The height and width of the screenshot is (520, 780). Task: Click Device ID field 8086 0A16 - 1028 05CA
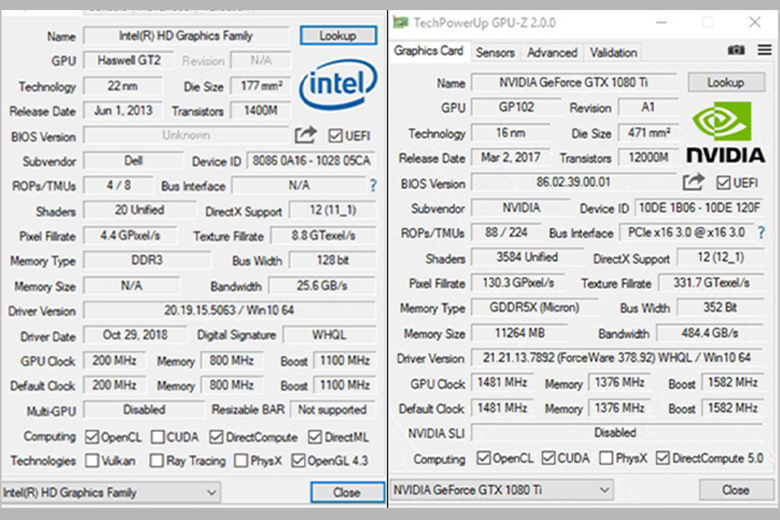pyautogui.click(x=311, y=161)
